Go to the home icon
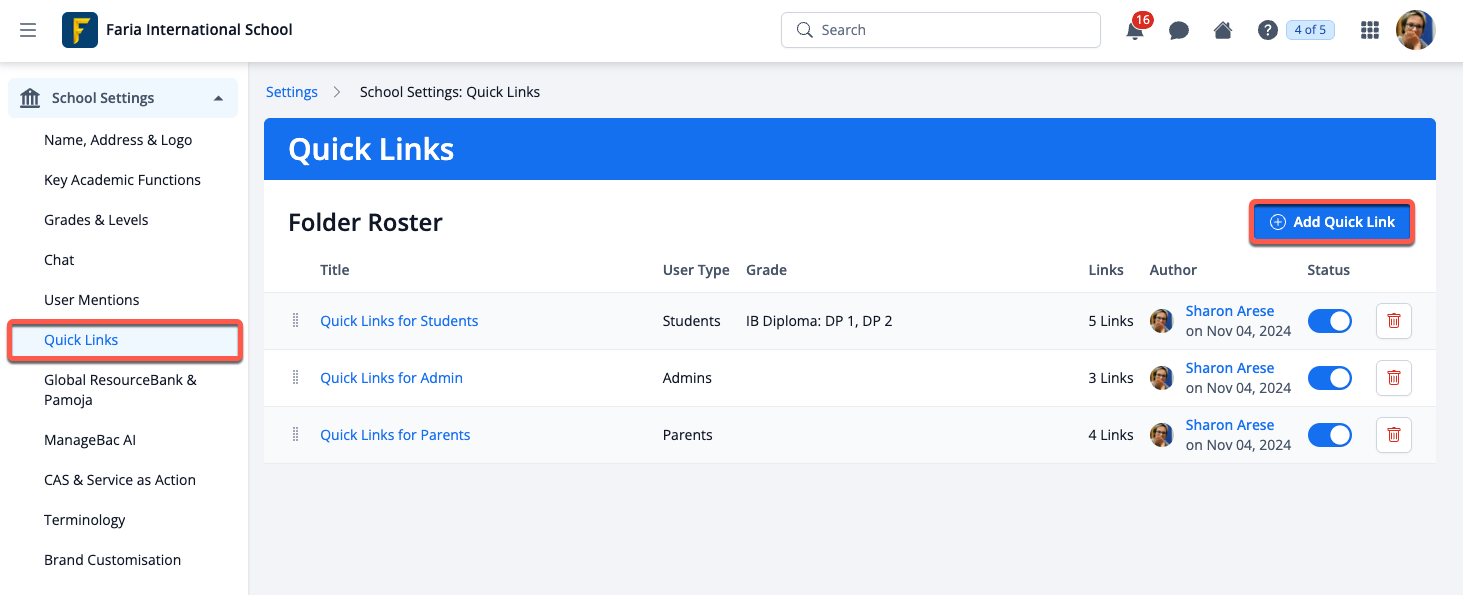Image resolution: width=1463 pixels, height=595 pixels. coord(1222,30)
